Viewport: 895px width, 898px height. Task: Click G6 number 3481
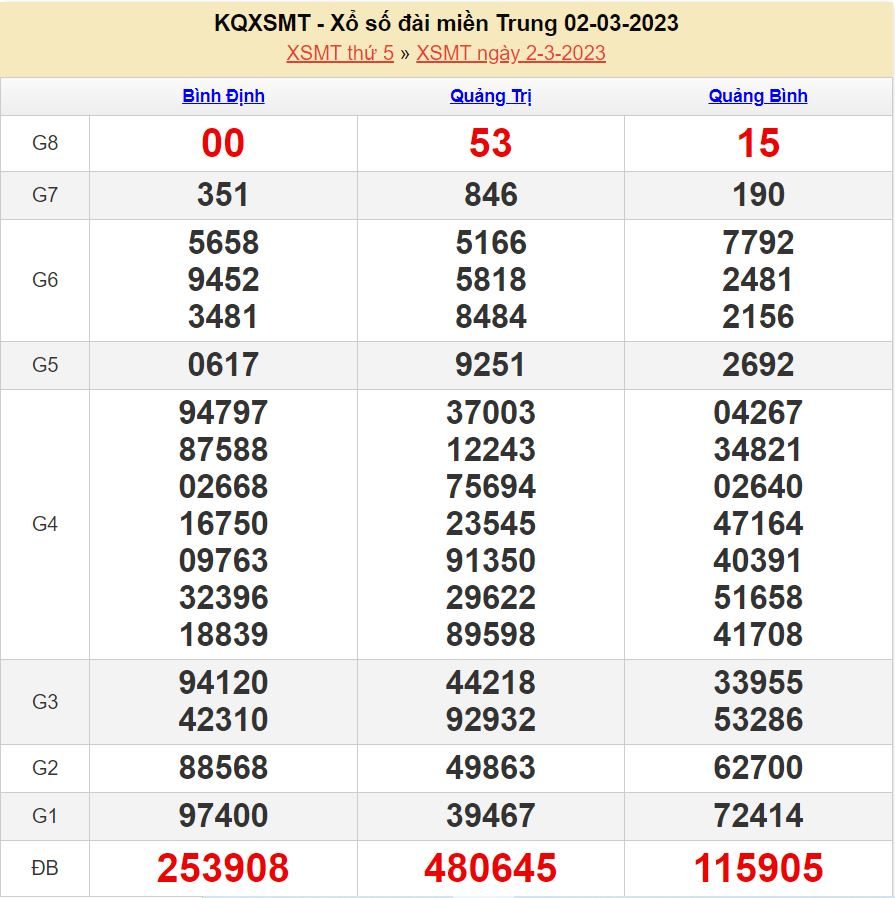[223, 317]
